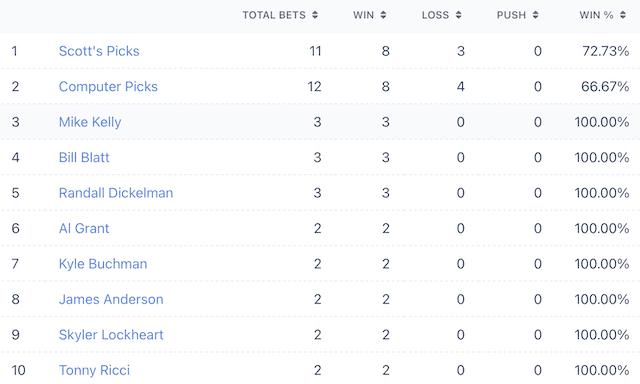This screenshot has height=384, width=640.
Task: Open the Computer Picks link
Action: (108, 87)
